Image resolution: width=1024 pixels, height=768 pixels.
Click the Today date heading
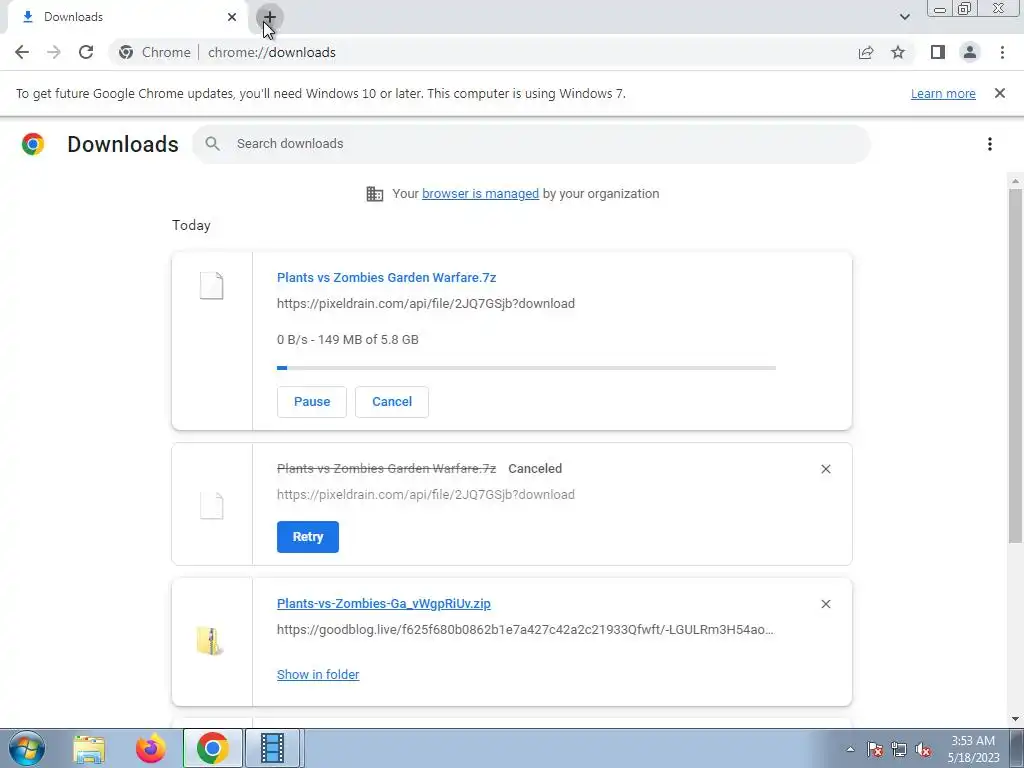[x=191, y=225]
